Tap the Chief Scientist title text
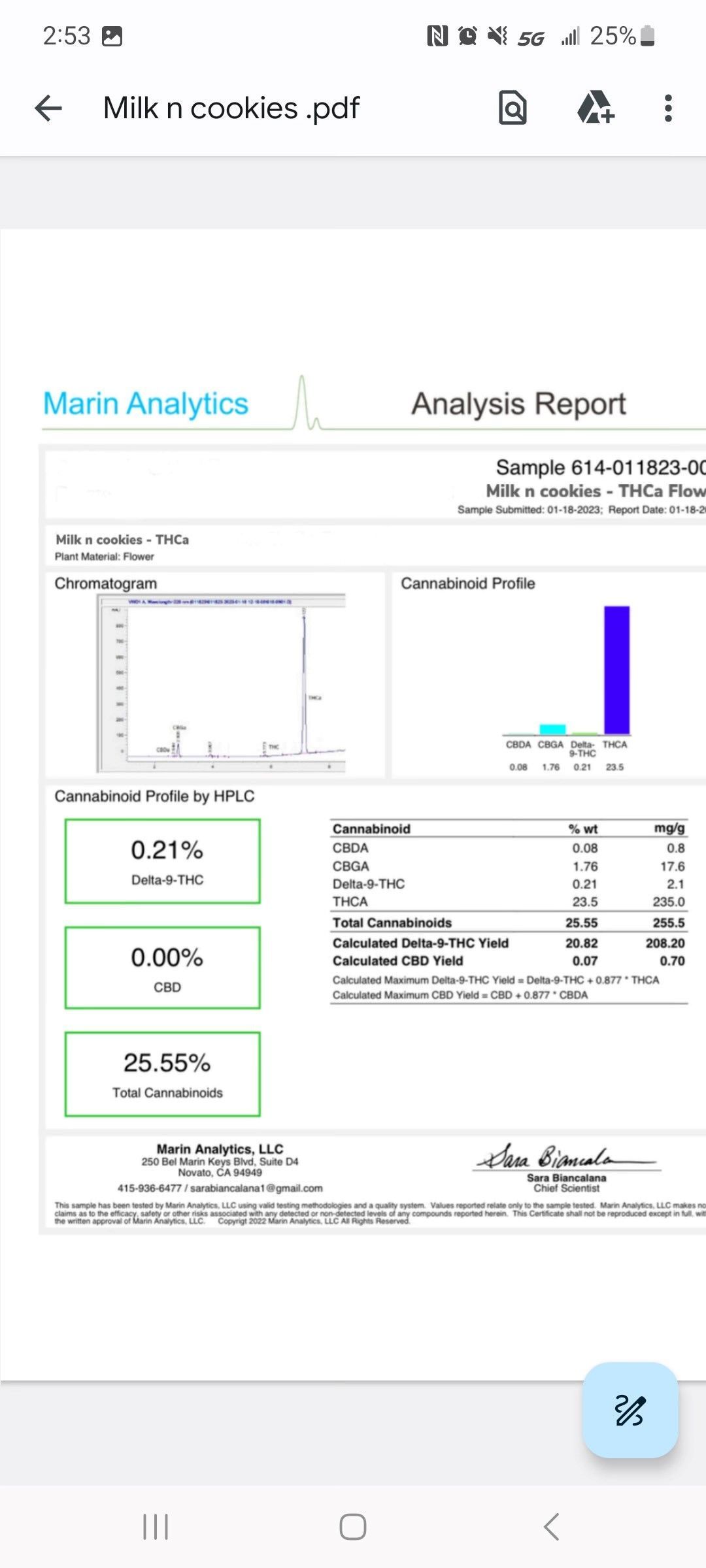The width and height of the screenshot is (706, 1568). 566,1188
